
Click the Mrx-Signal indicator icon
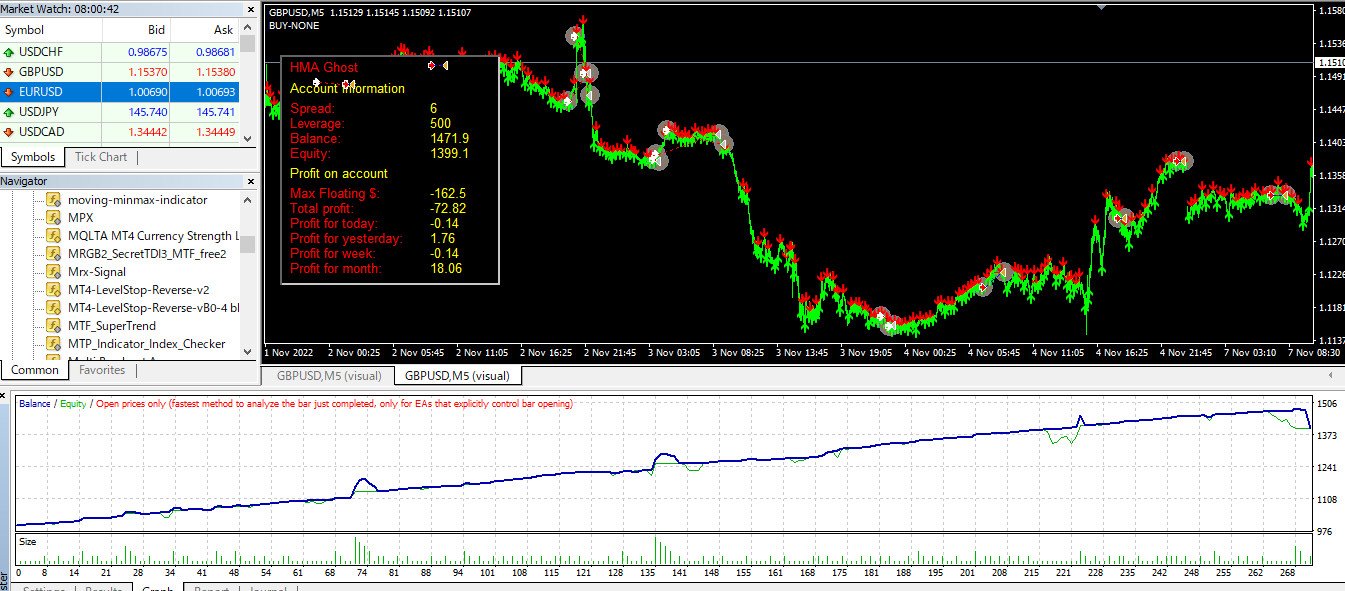click(54, 271)
